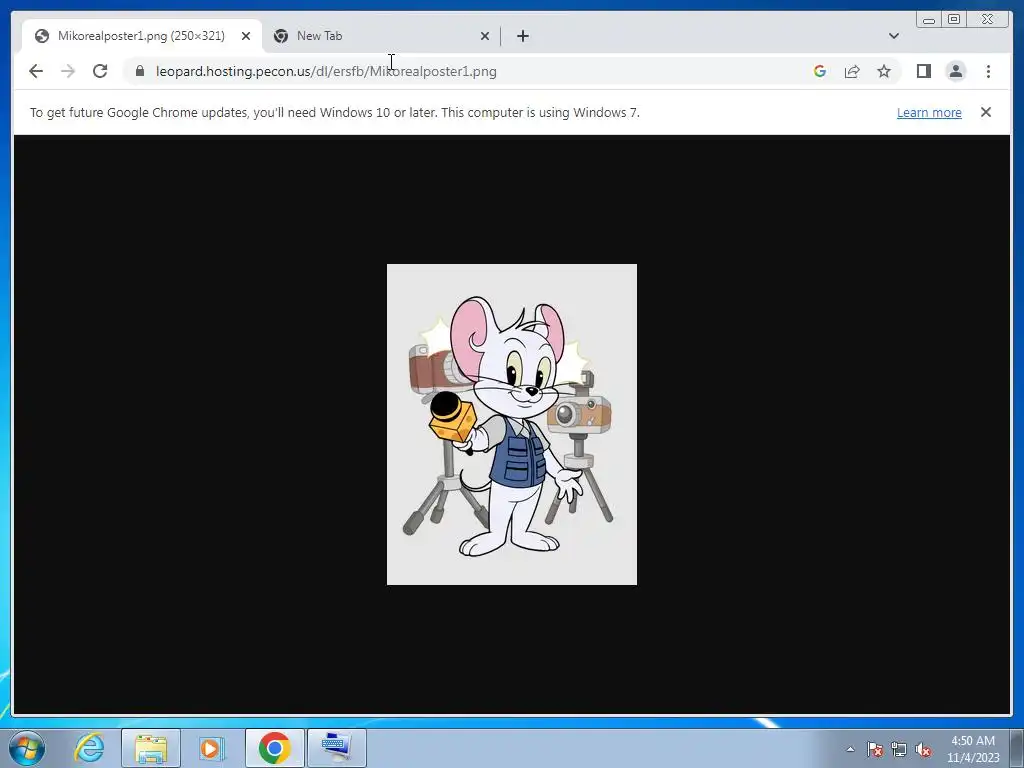
Task: Minimize the Chrome window
Action: pos(929,20)
